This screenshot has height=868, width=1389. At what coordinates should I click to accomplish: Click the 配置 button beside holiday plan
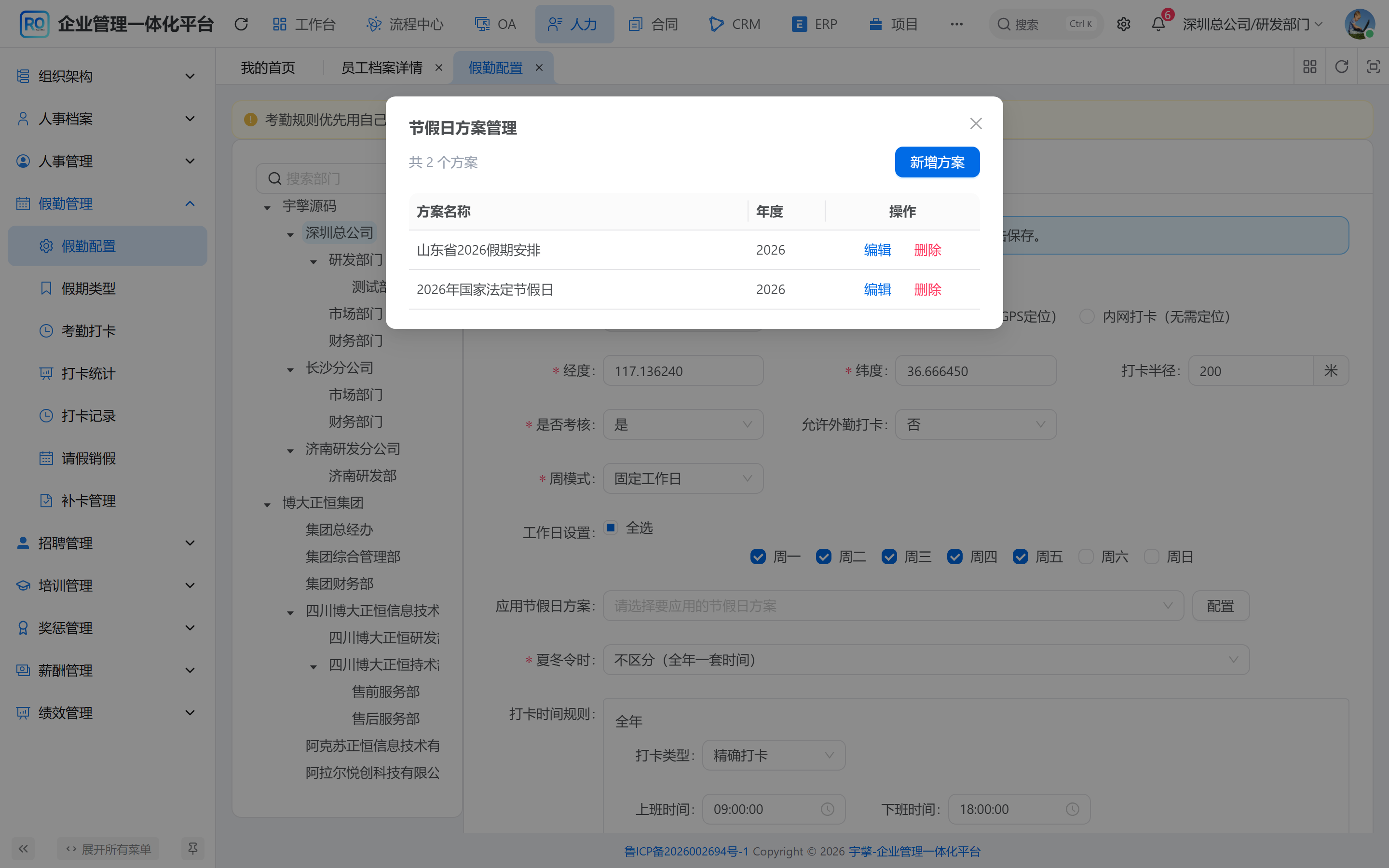pos(1220,606)
